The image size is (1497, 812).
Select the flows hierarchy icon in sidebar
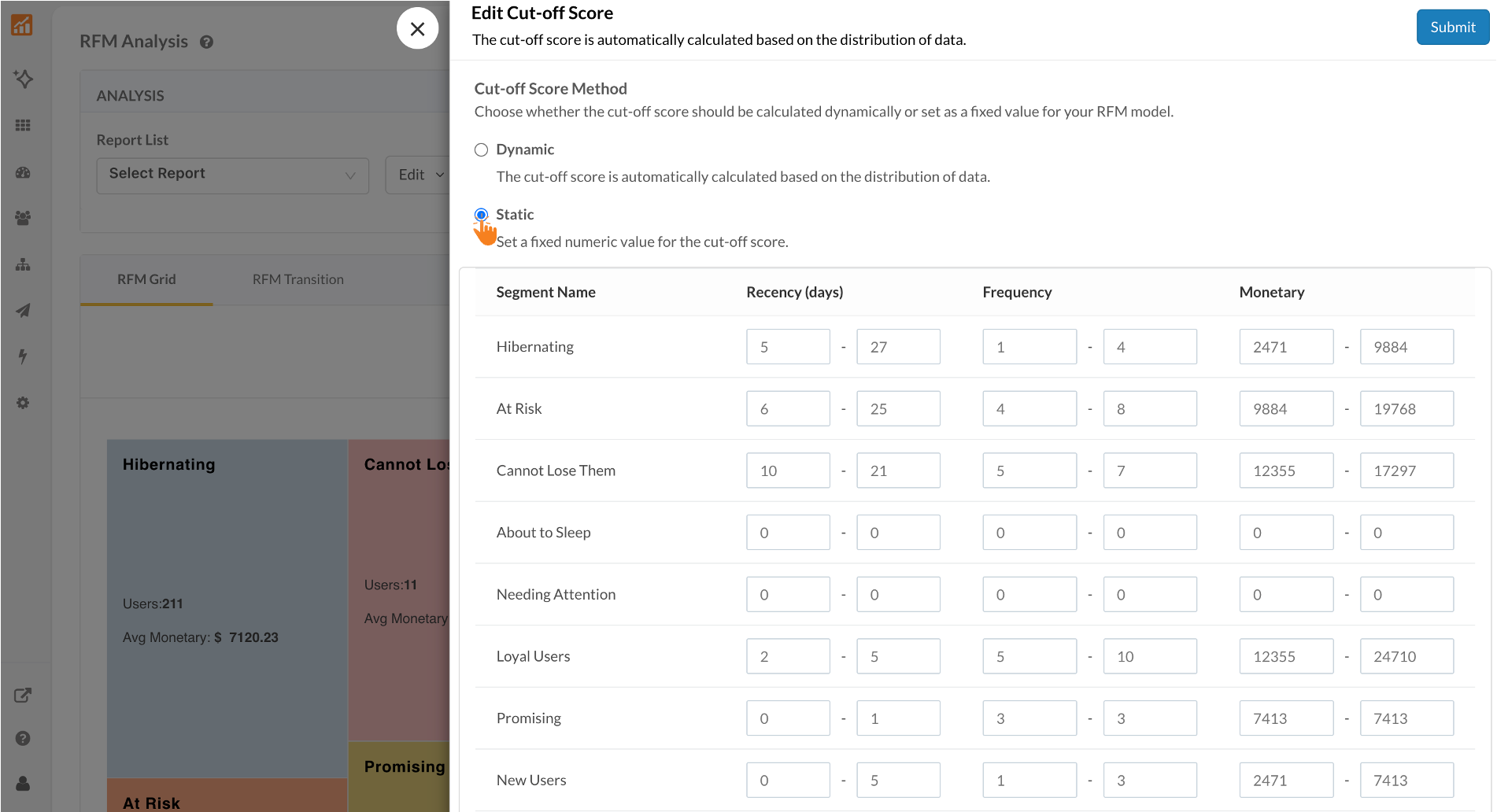[x=24, y=264]
